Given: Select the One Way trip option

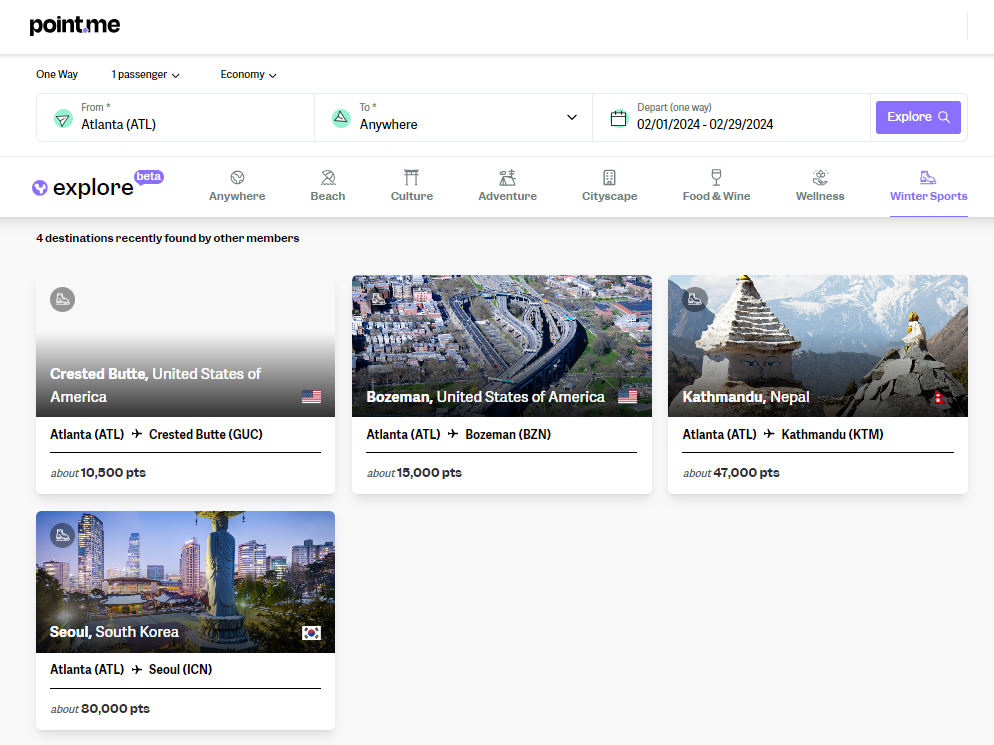Looking at the screenshot, I should tap(57, 74).
